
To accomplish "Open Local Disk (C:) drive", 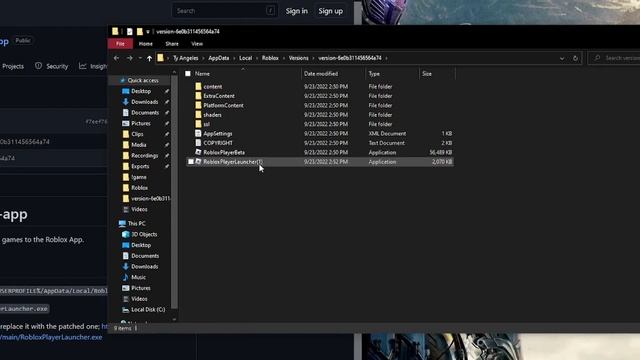I will (148, 309).
